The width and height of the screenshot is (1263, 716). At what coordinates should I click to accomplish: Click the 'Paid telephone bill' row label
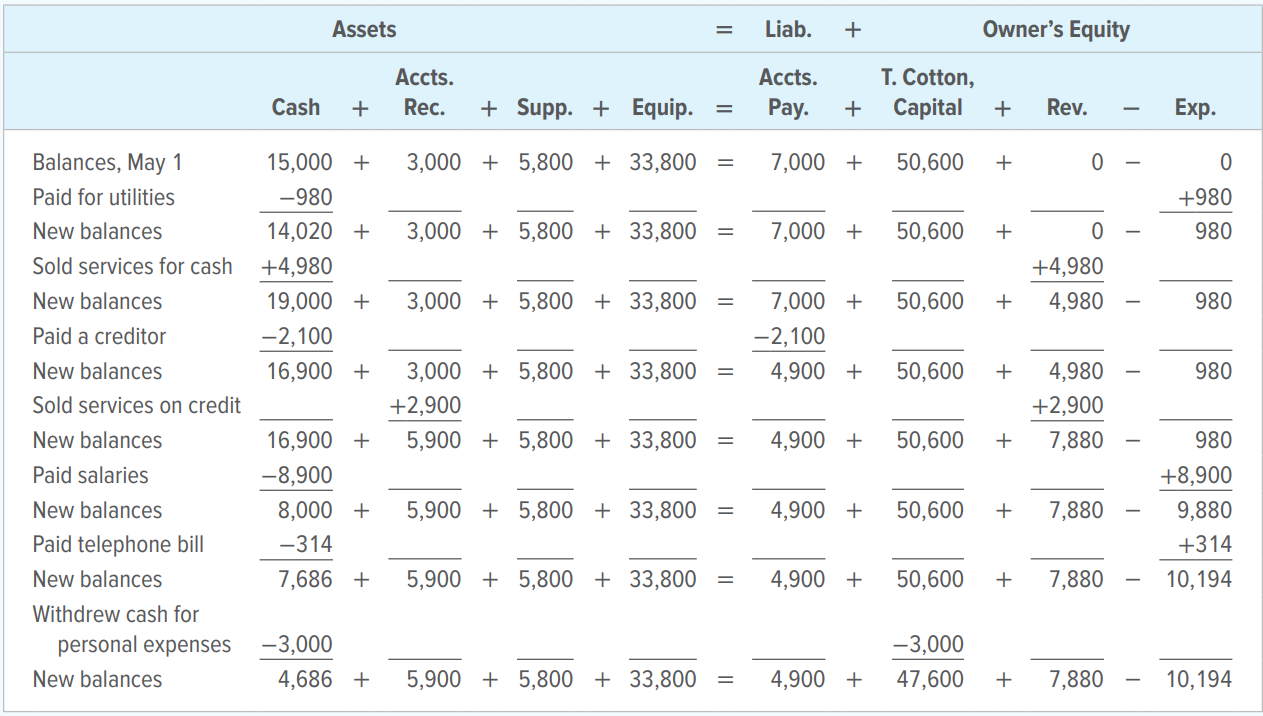click(118, 544)
